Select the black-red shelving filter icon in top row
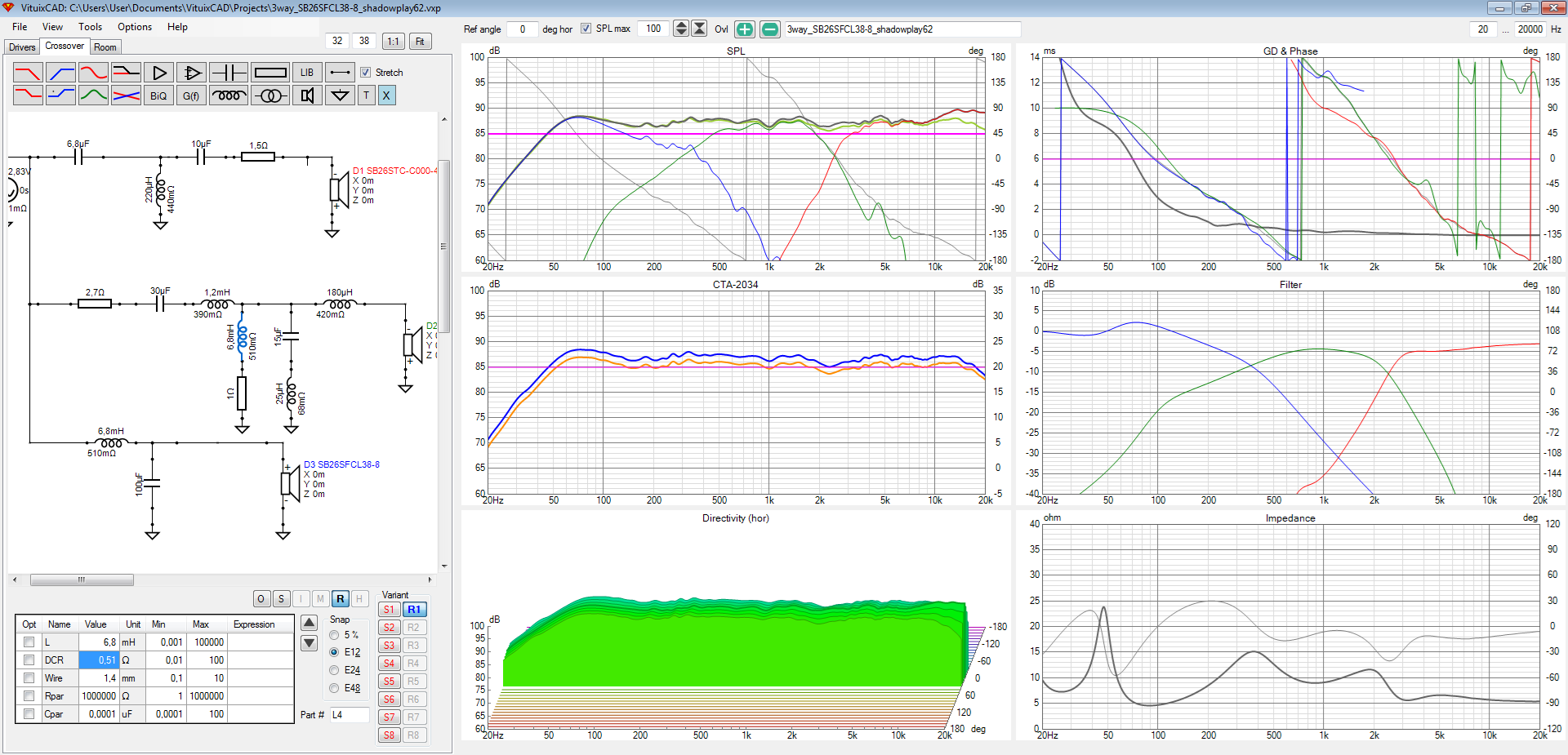Viewport: 1568px width, 755px height. [126, 73]
